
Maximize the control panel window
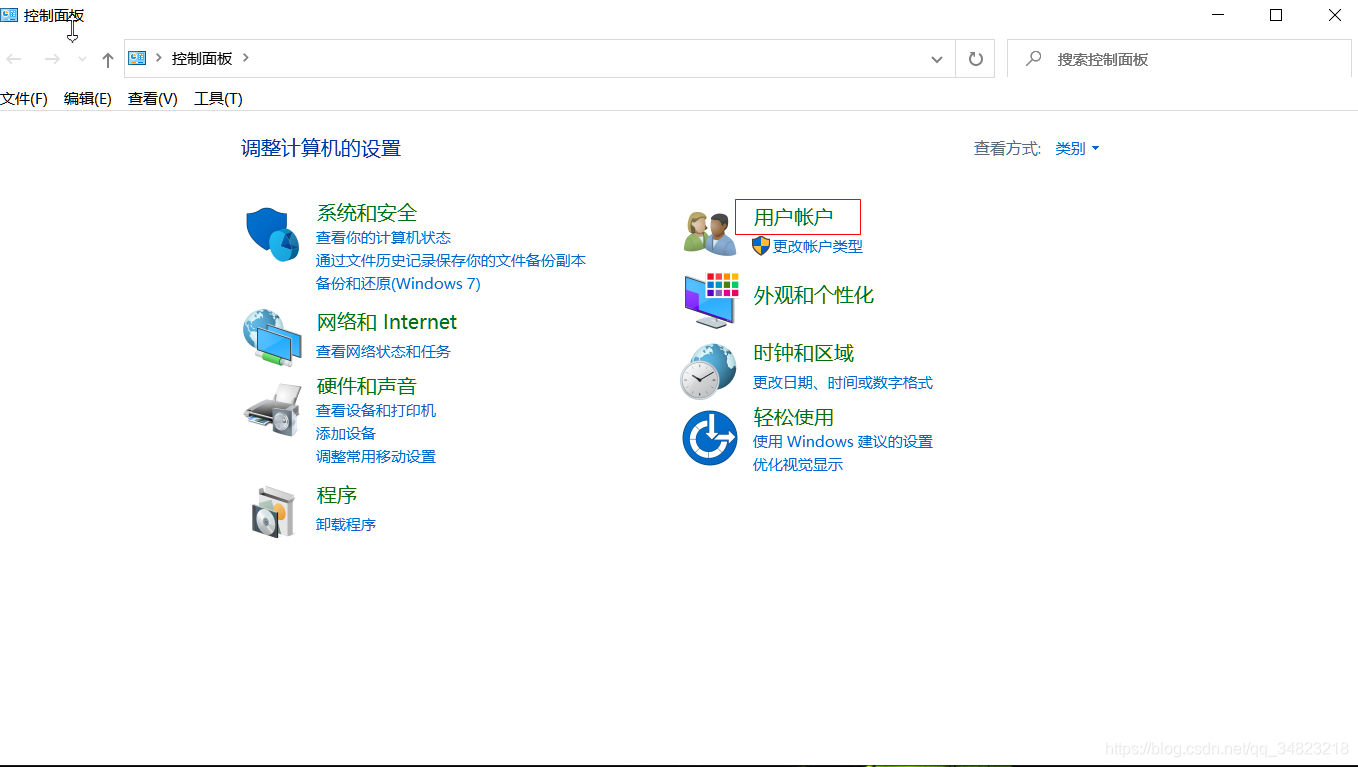point(1276,15)
